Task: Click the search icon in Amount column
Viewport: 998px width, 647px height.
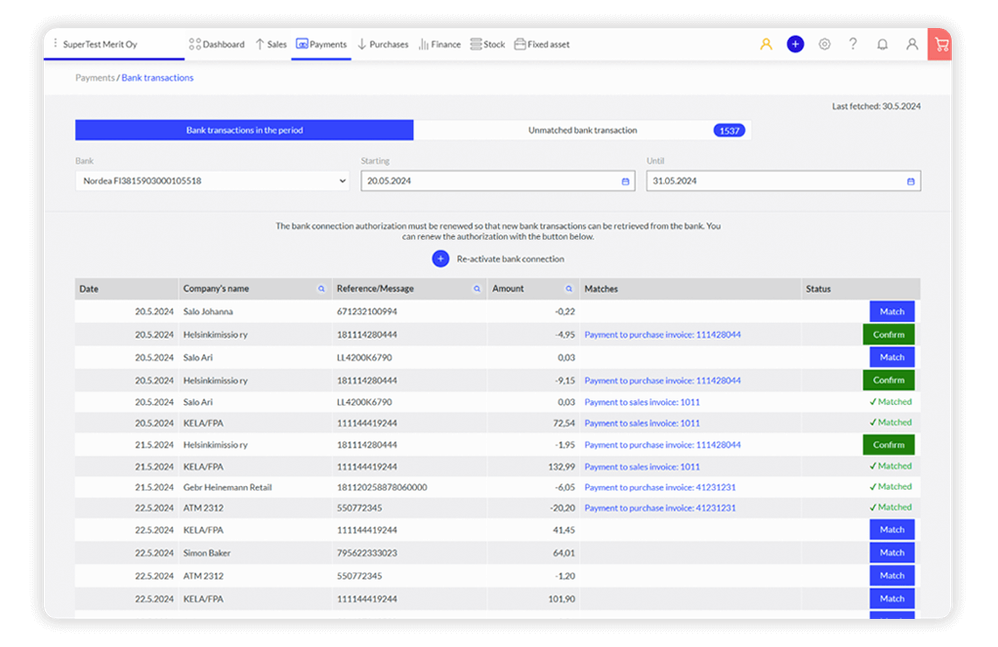Action: [568, 289]
